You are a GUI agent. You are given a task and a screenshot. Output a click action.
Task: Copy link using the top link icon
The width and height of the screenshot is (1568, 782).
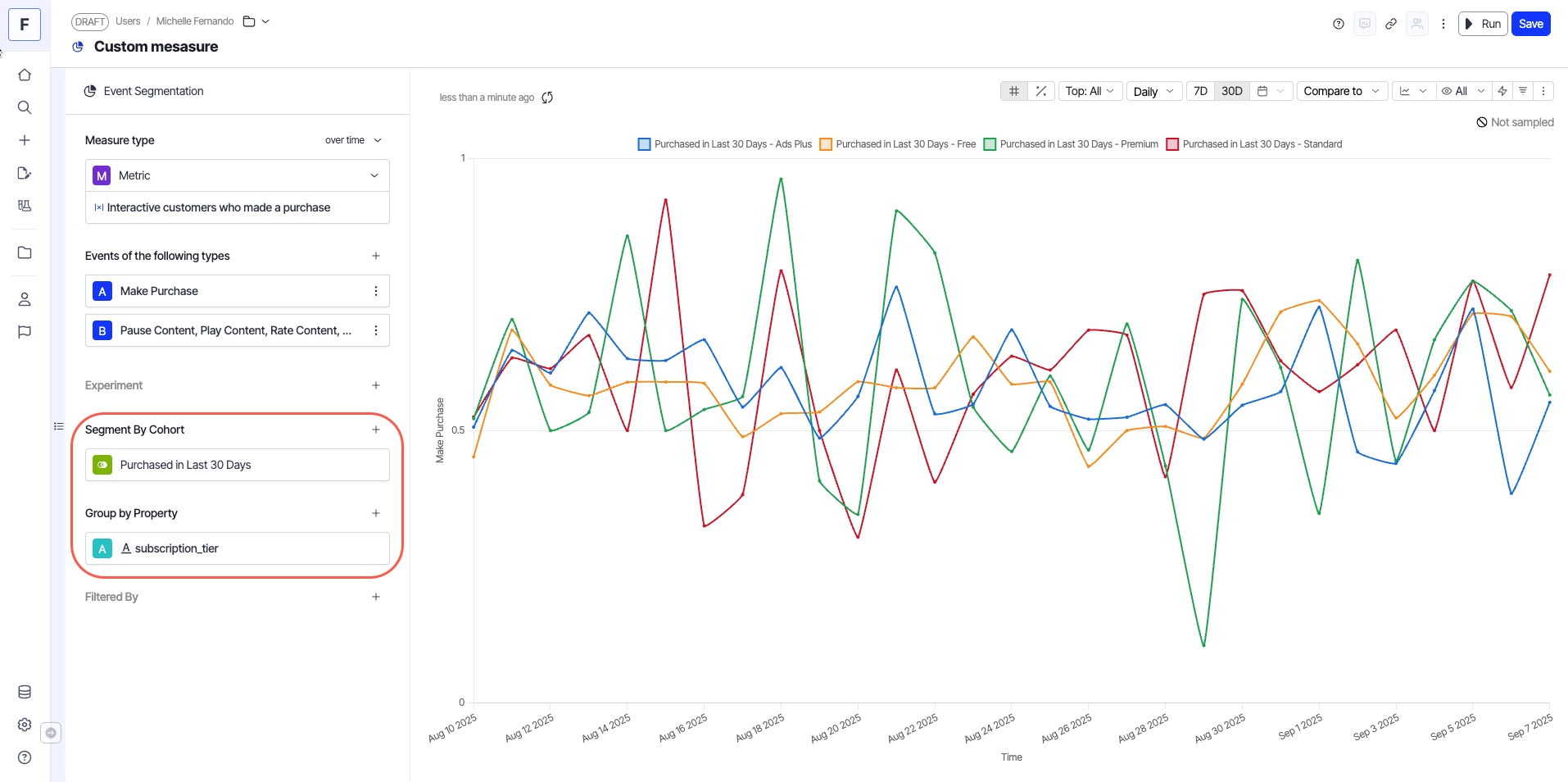[x=1391, y=24]
